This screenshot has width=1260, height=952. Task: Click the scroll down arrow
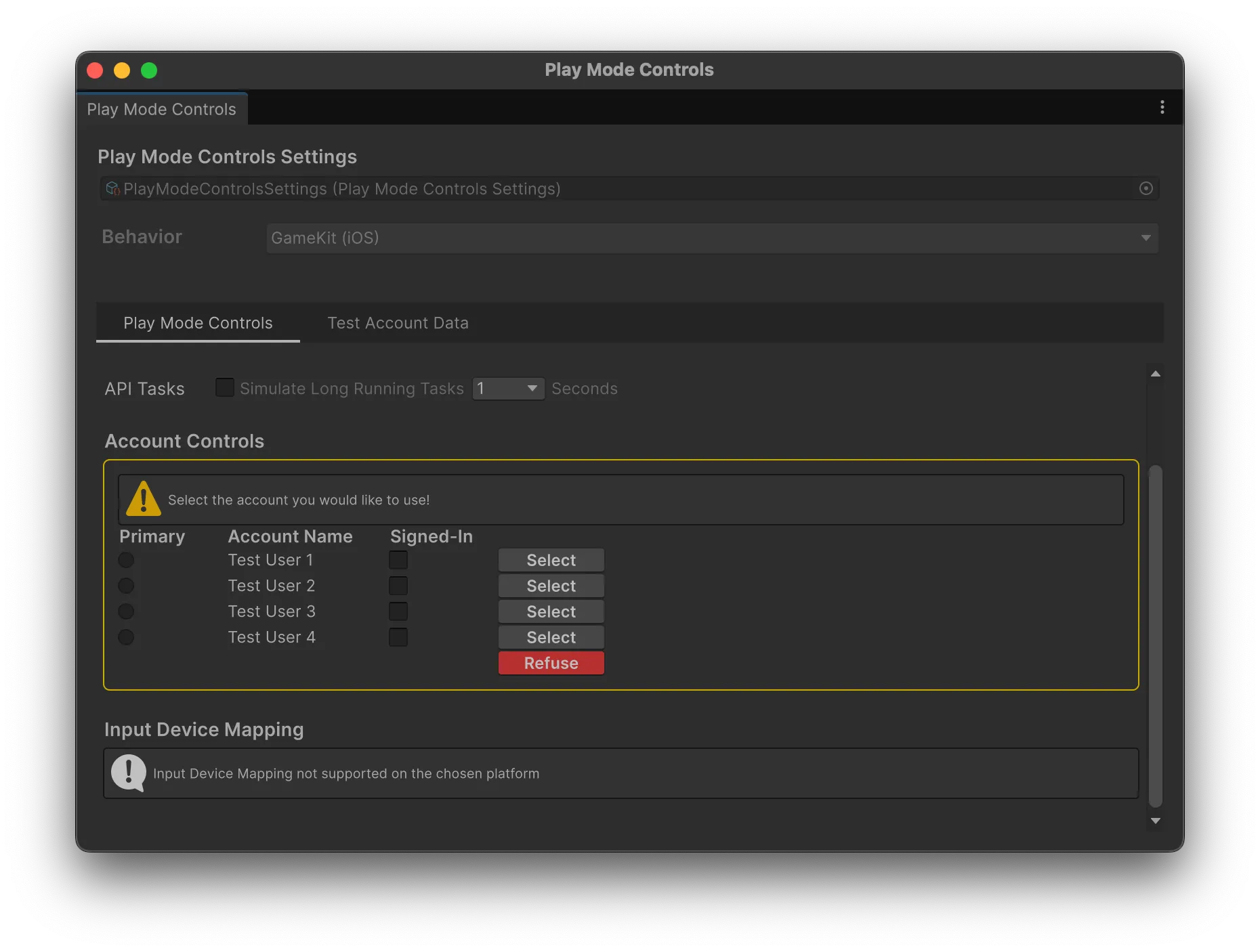coord(1156,821)
